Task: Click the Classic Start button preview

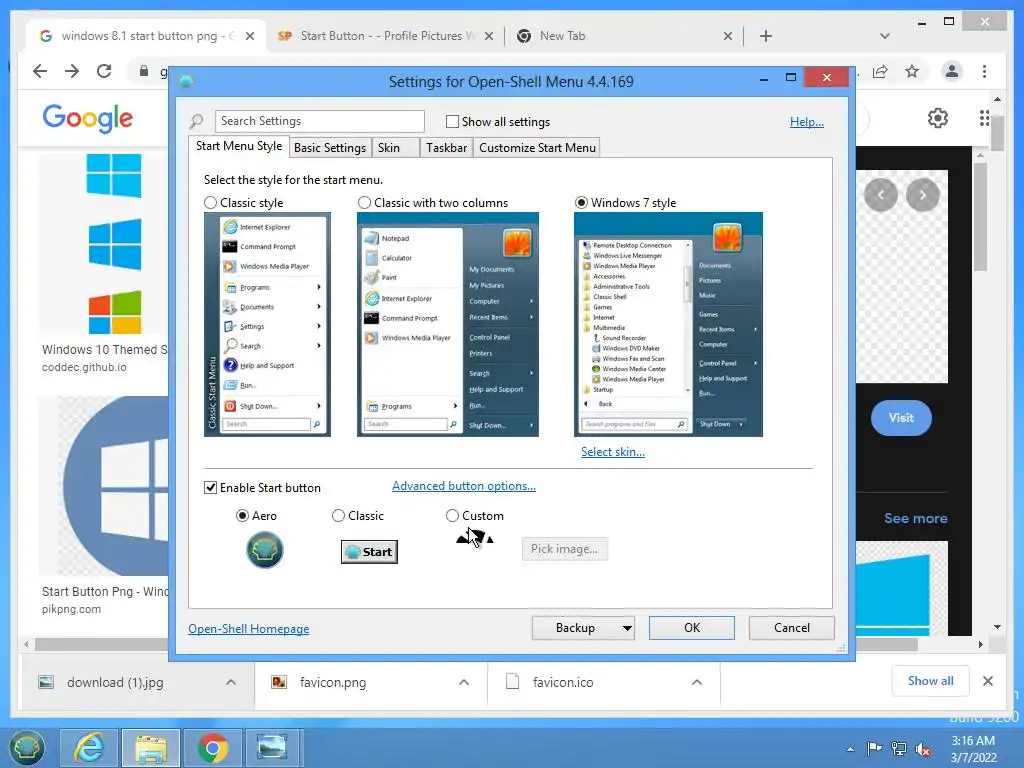Action: [370, 552]
